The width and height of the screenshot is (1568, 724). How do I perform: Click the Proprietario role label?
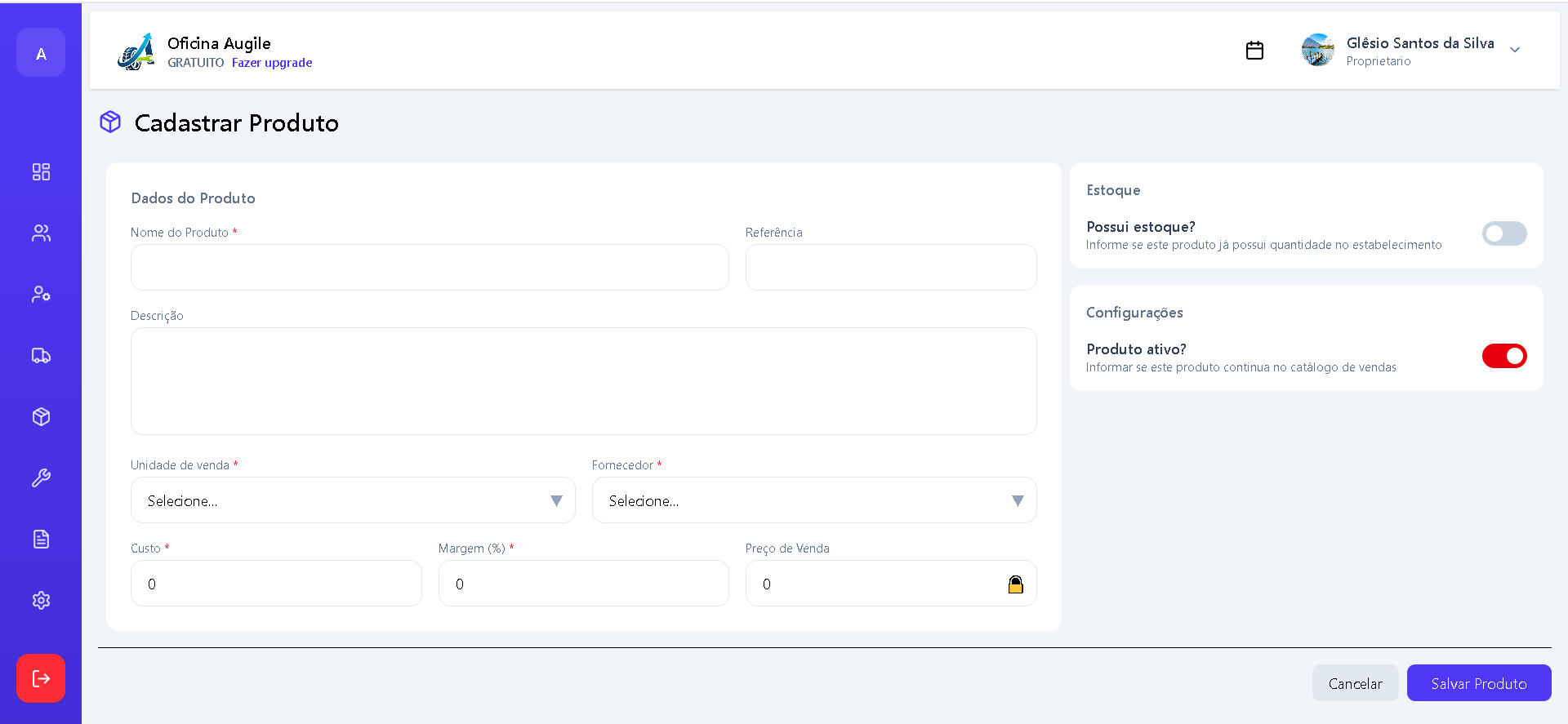click(x=1379, y=61)
